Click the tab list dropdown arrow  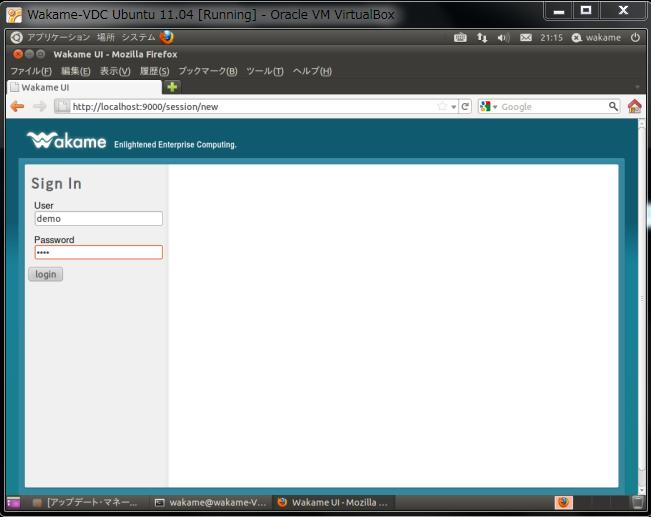click(x=637, y=87)
